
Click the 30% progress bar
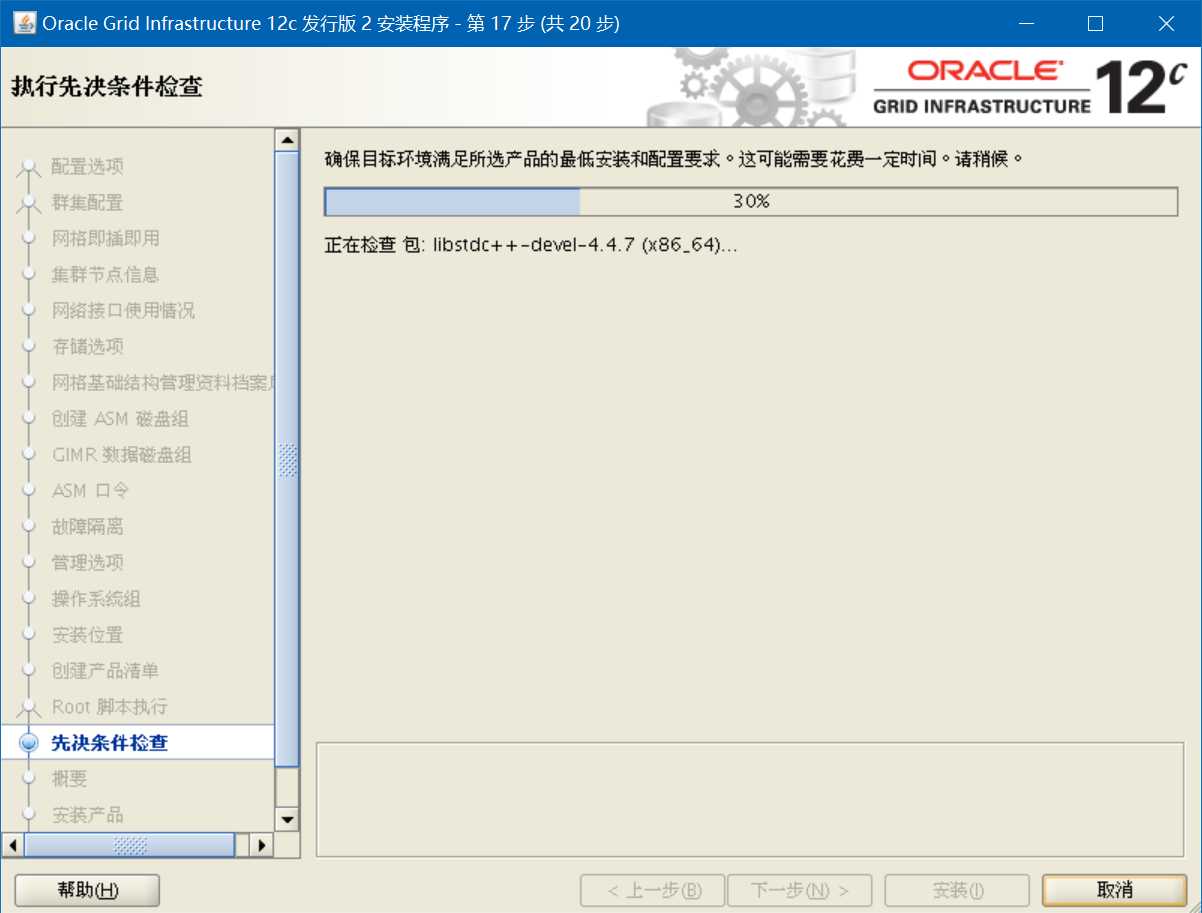(751, 201)
